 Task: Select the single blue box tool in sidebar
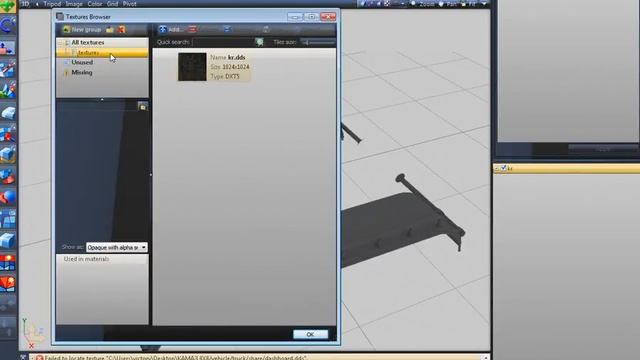click(8, 112)
